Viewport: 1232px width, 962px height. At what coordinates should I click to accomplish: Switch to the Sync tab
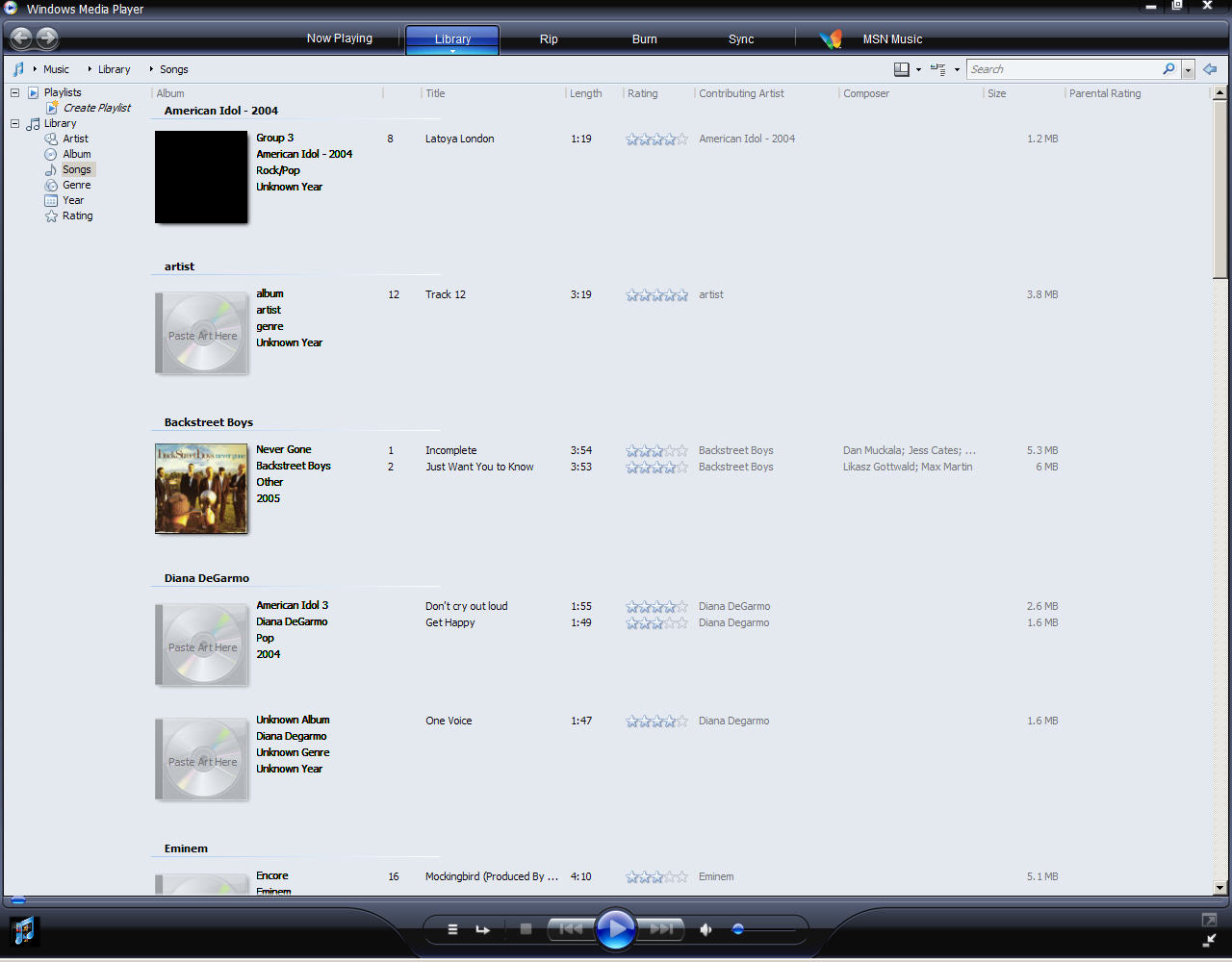(741, 38)
